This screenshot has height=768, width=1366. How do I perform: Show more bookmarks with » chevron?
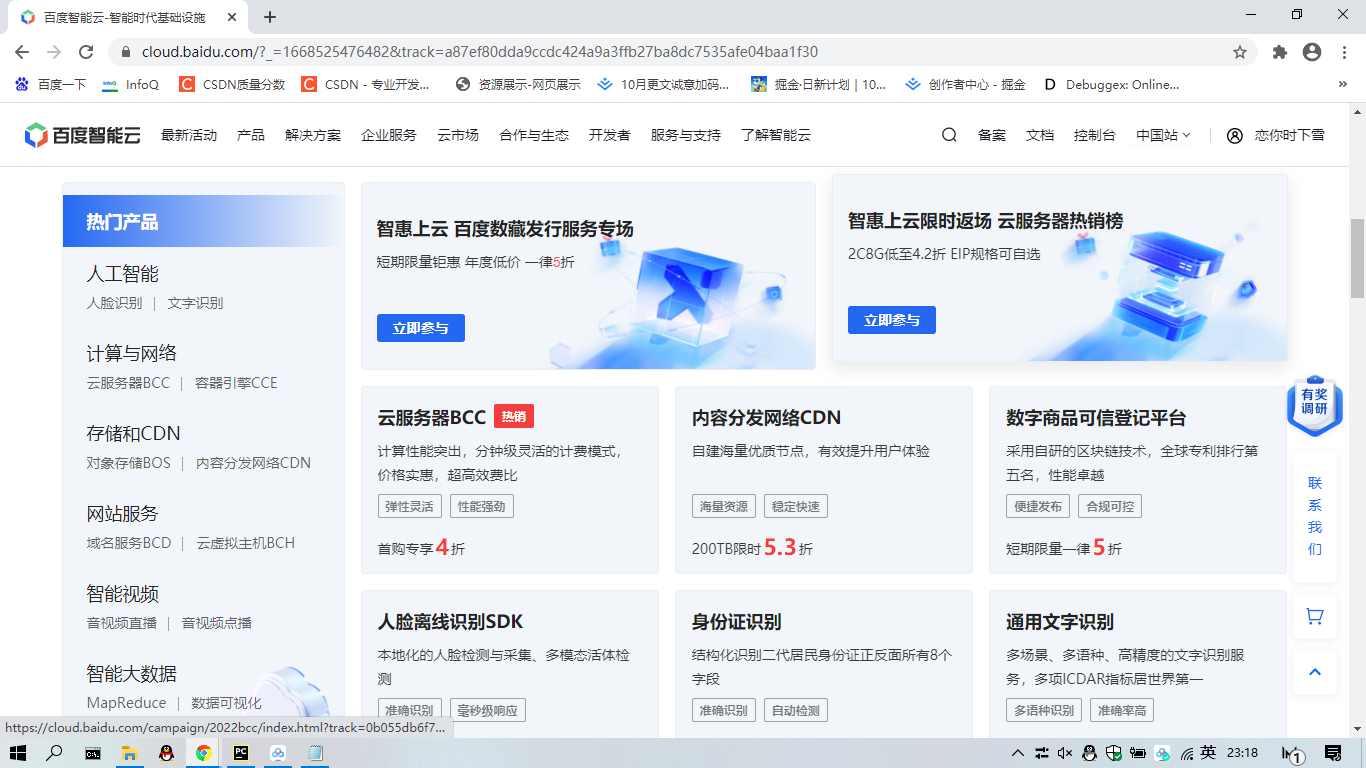pos(1342,85)
